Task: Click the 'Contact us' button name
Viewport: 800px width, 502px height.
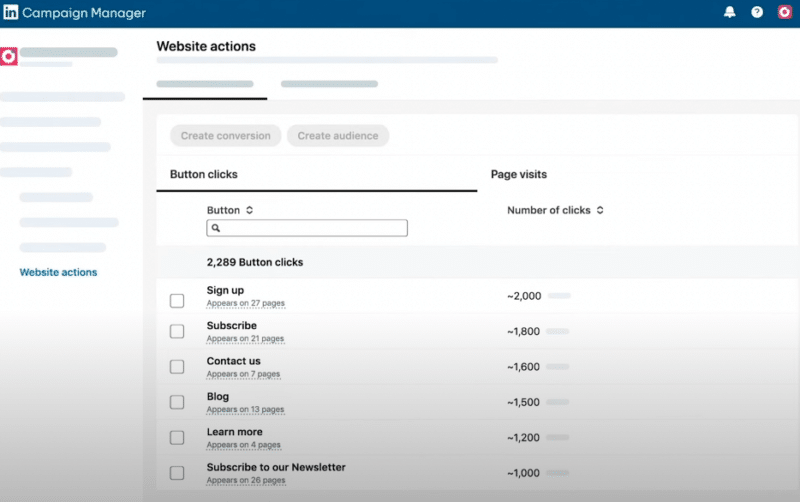Action: tap(234, 361)
